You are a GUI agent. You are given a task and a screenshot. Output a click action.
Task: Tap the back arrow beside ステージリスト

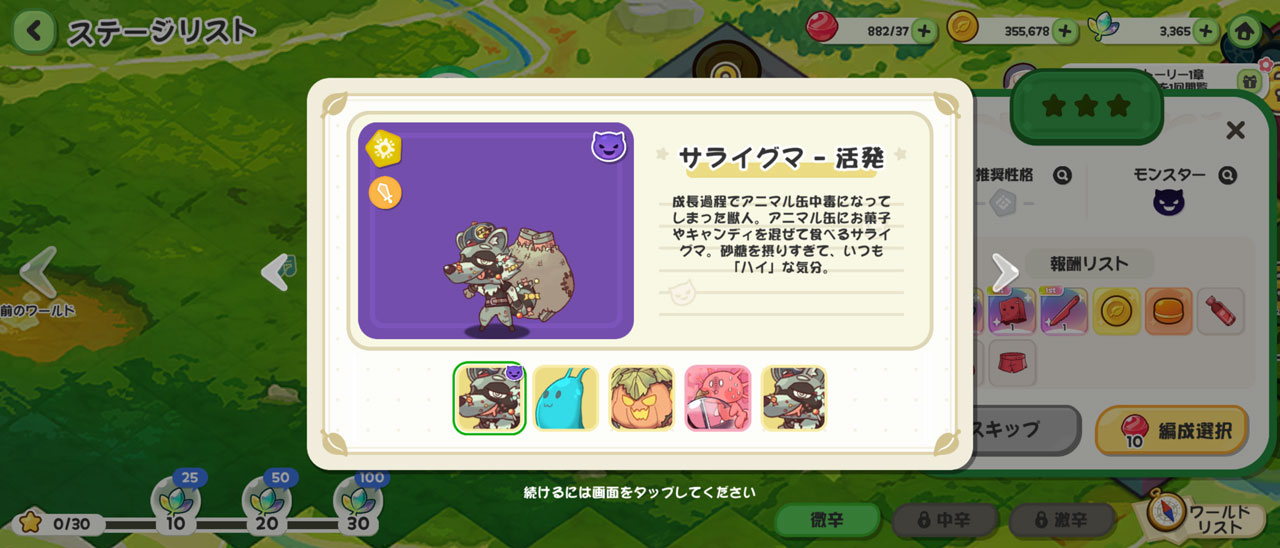tap(34, 31)
